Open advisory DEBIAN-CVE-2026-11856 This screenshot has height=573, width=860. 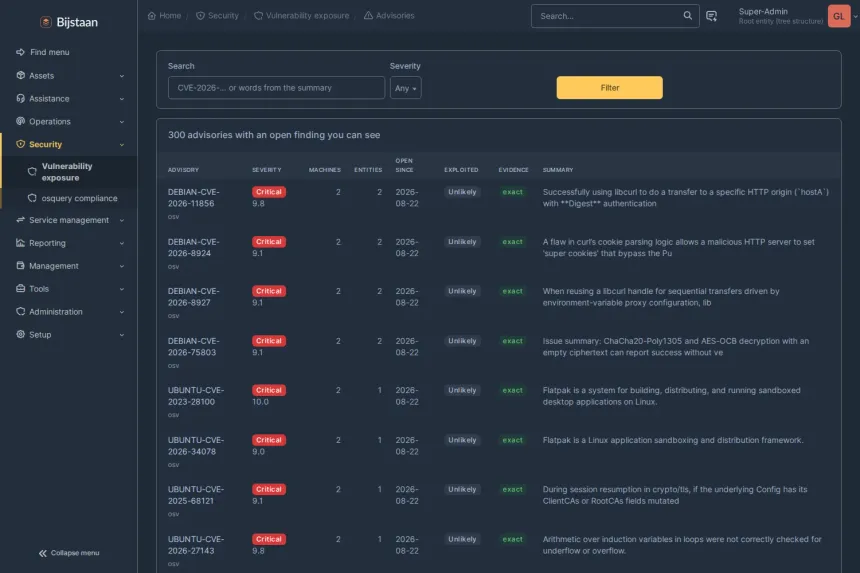click(194, 197)
